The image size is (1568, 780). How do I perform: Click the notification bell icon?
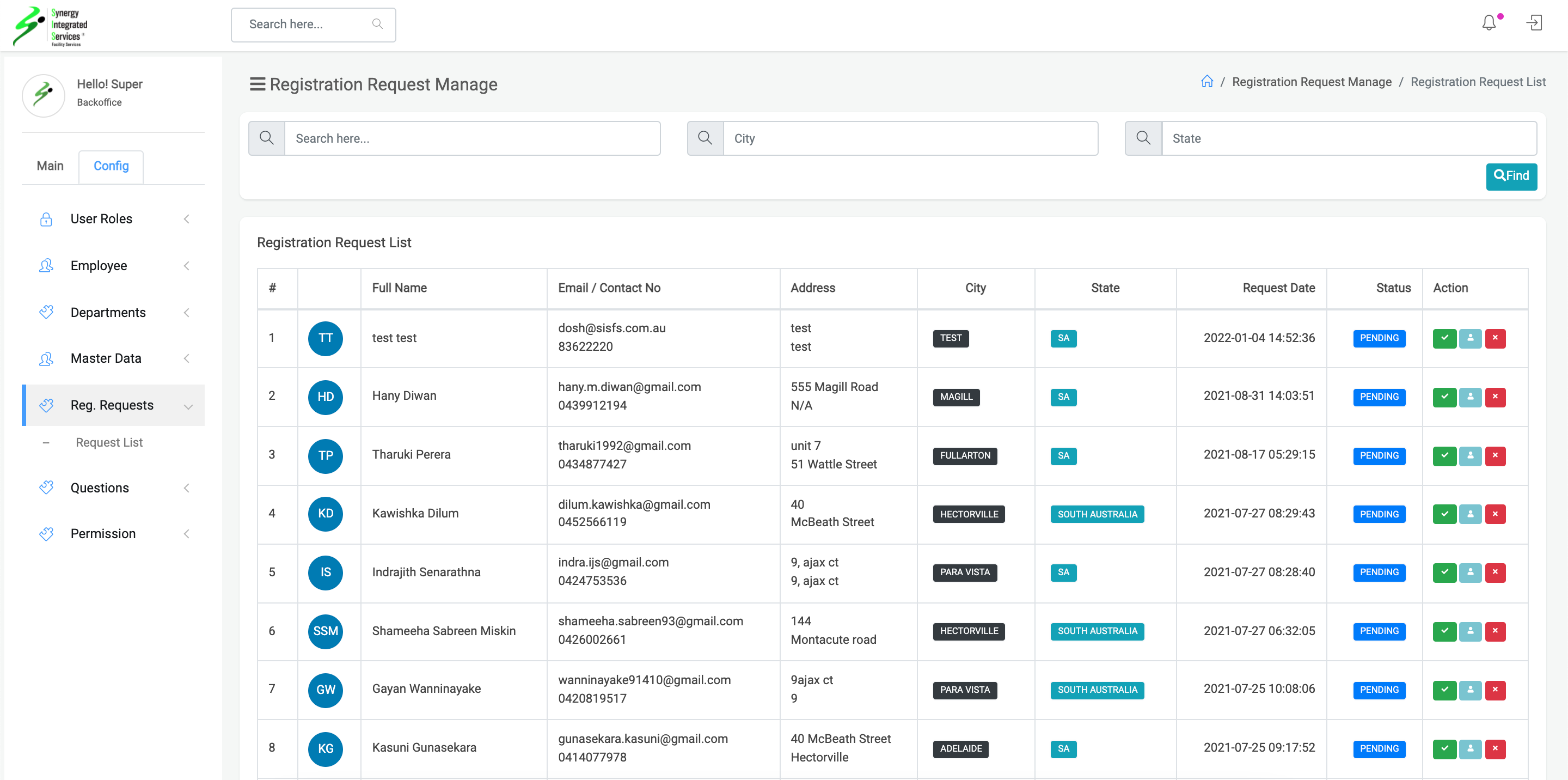(1489, 23)
